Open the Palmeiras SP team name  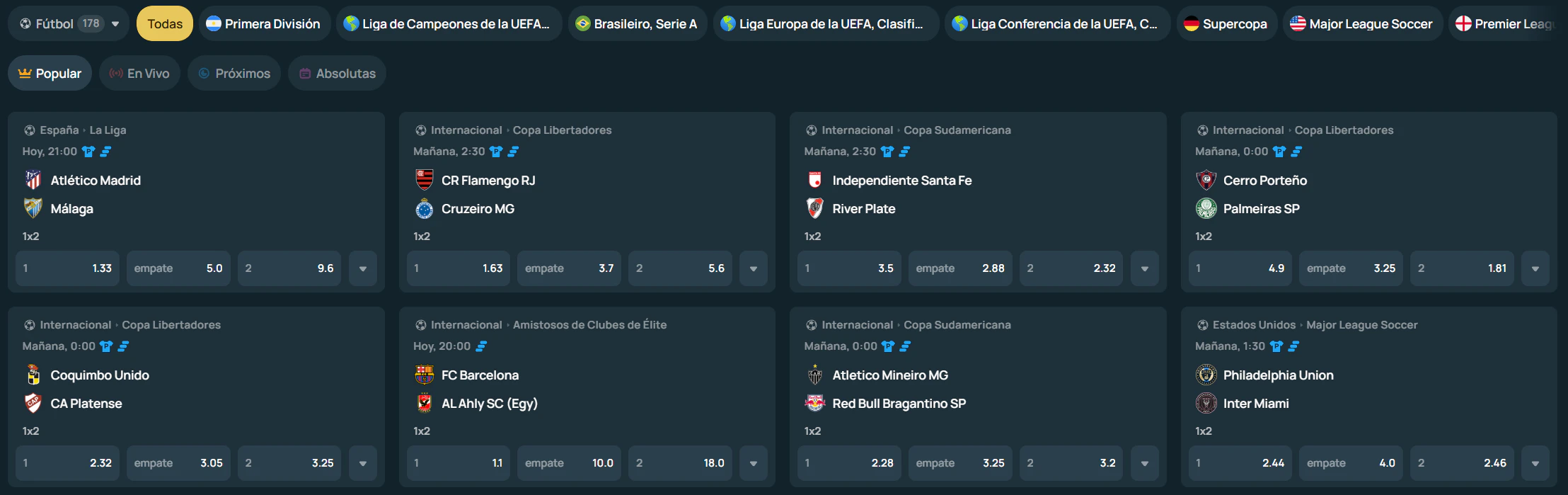(1261, 208)
